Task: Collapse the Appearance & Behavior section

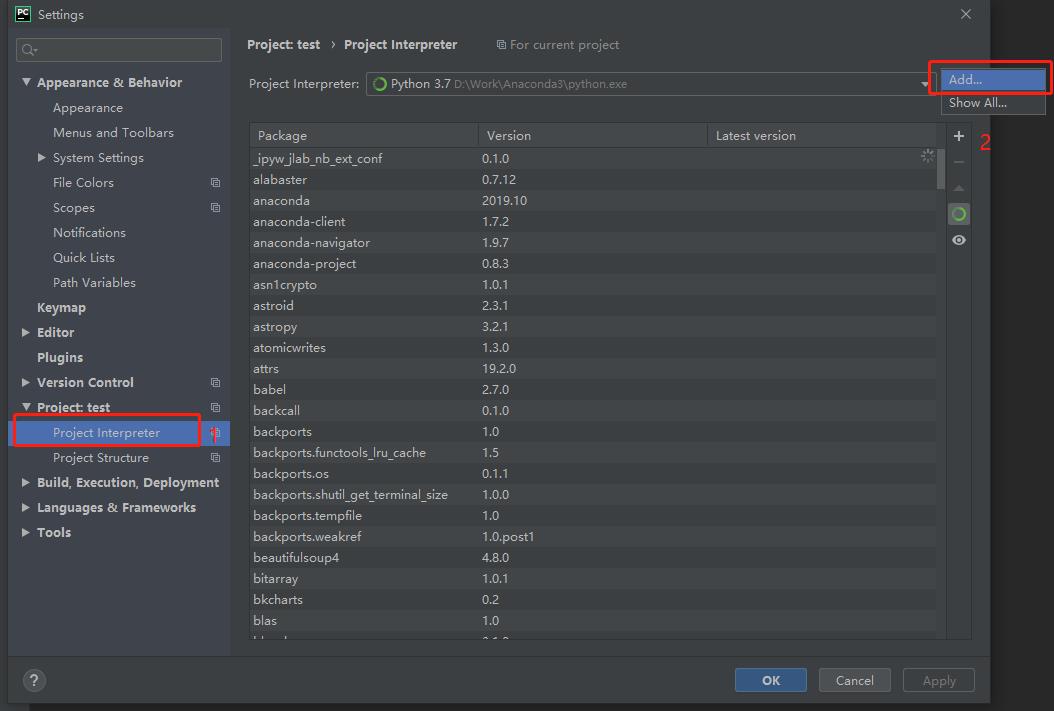Action: tap(26, 82)
